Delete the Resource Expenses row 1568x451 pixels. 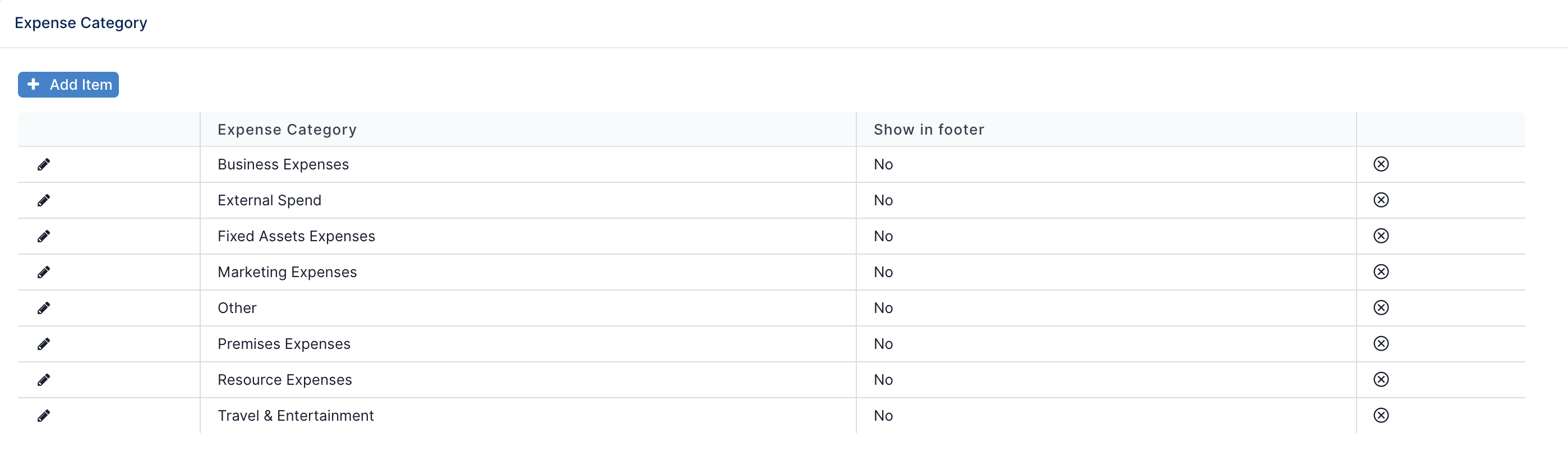(1381, 379)
